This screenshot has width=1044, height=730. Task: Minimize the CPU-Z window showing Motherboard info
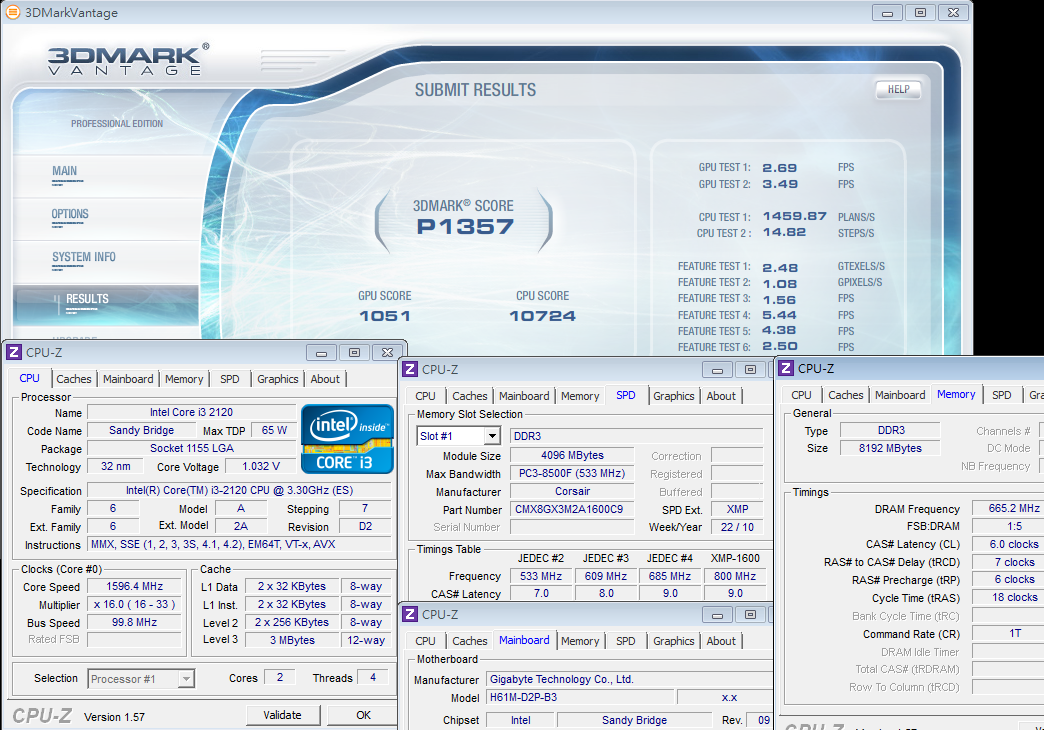(718, 615)
